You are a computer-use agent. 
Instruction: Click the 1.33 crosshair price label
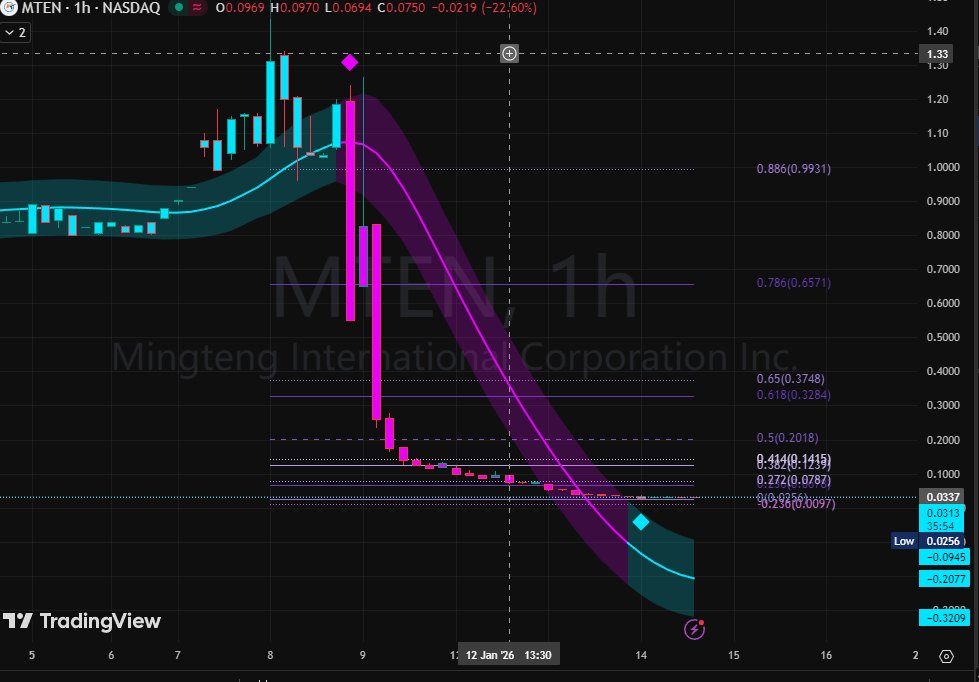pos(937,54)
